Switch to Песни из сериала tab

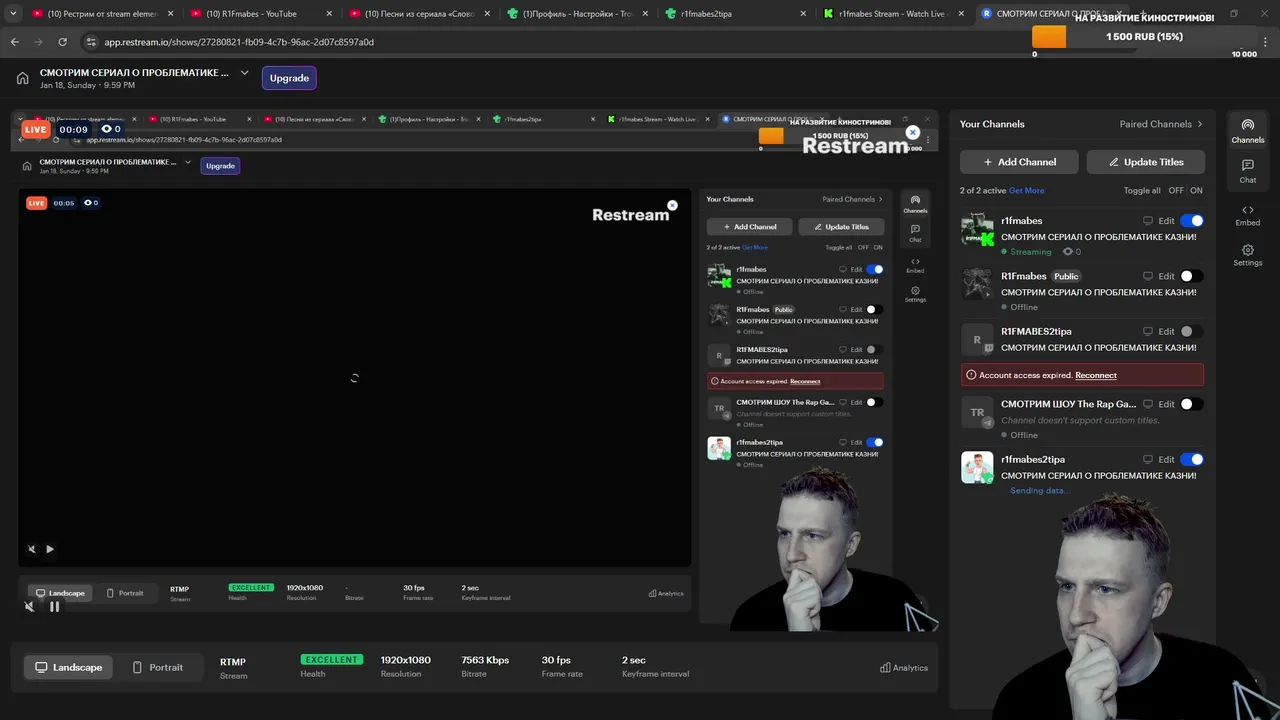coord(418,14)
